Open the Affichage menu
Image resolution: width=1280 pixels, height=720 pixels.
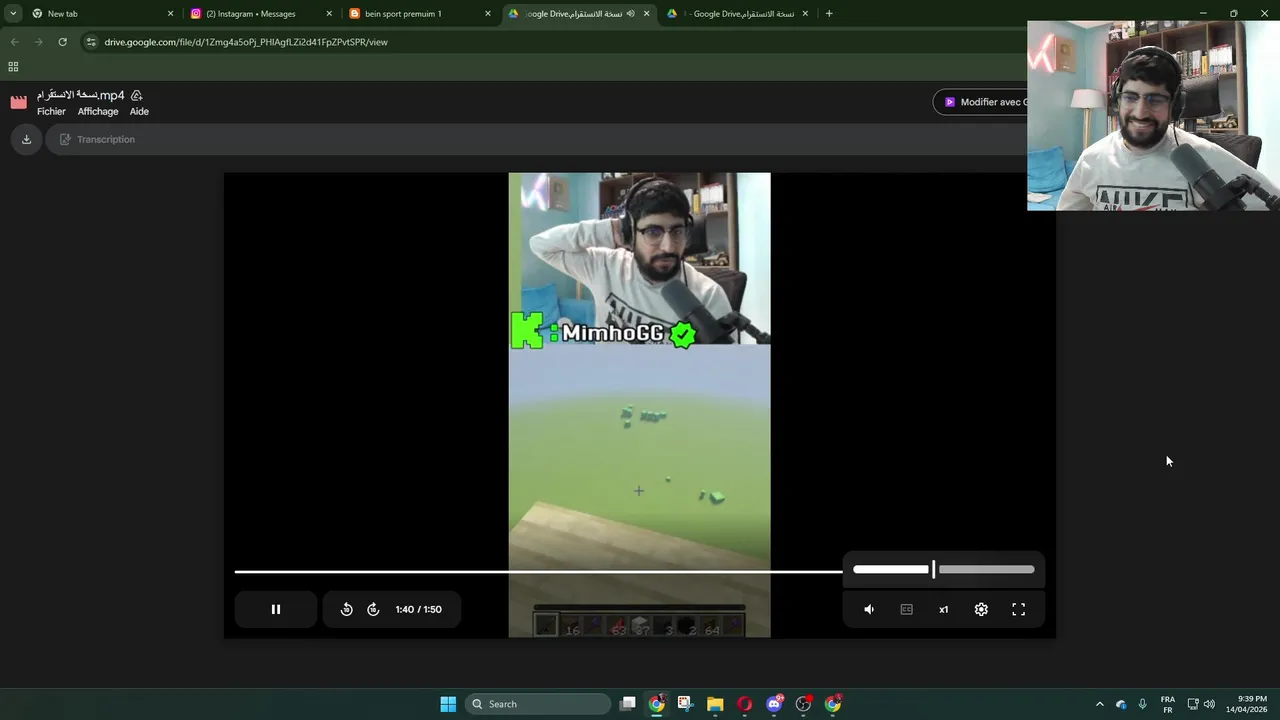pyautogui.click(x=98, y=111)
